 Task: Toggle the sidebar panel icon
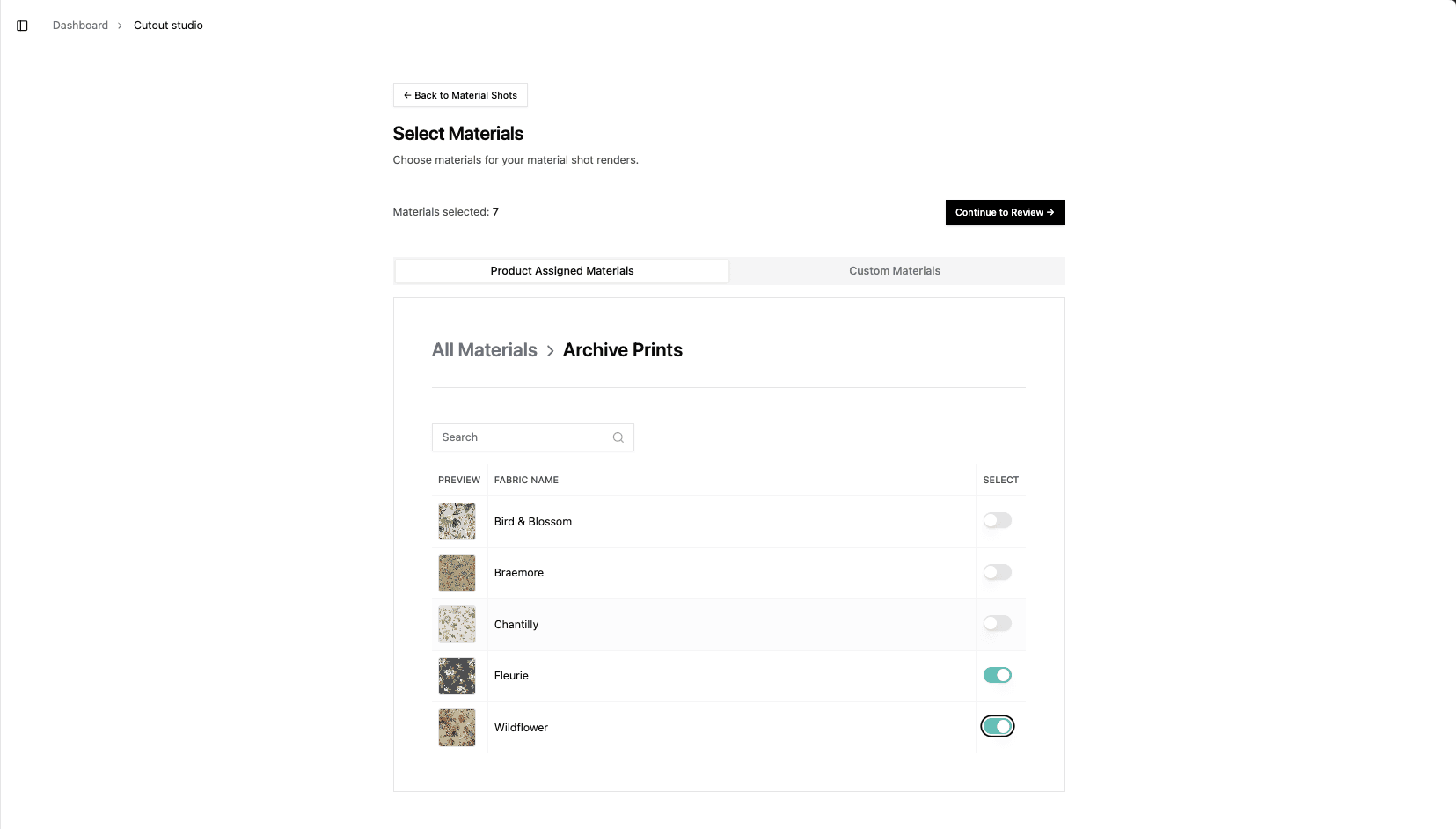click(x=22, y=25)
